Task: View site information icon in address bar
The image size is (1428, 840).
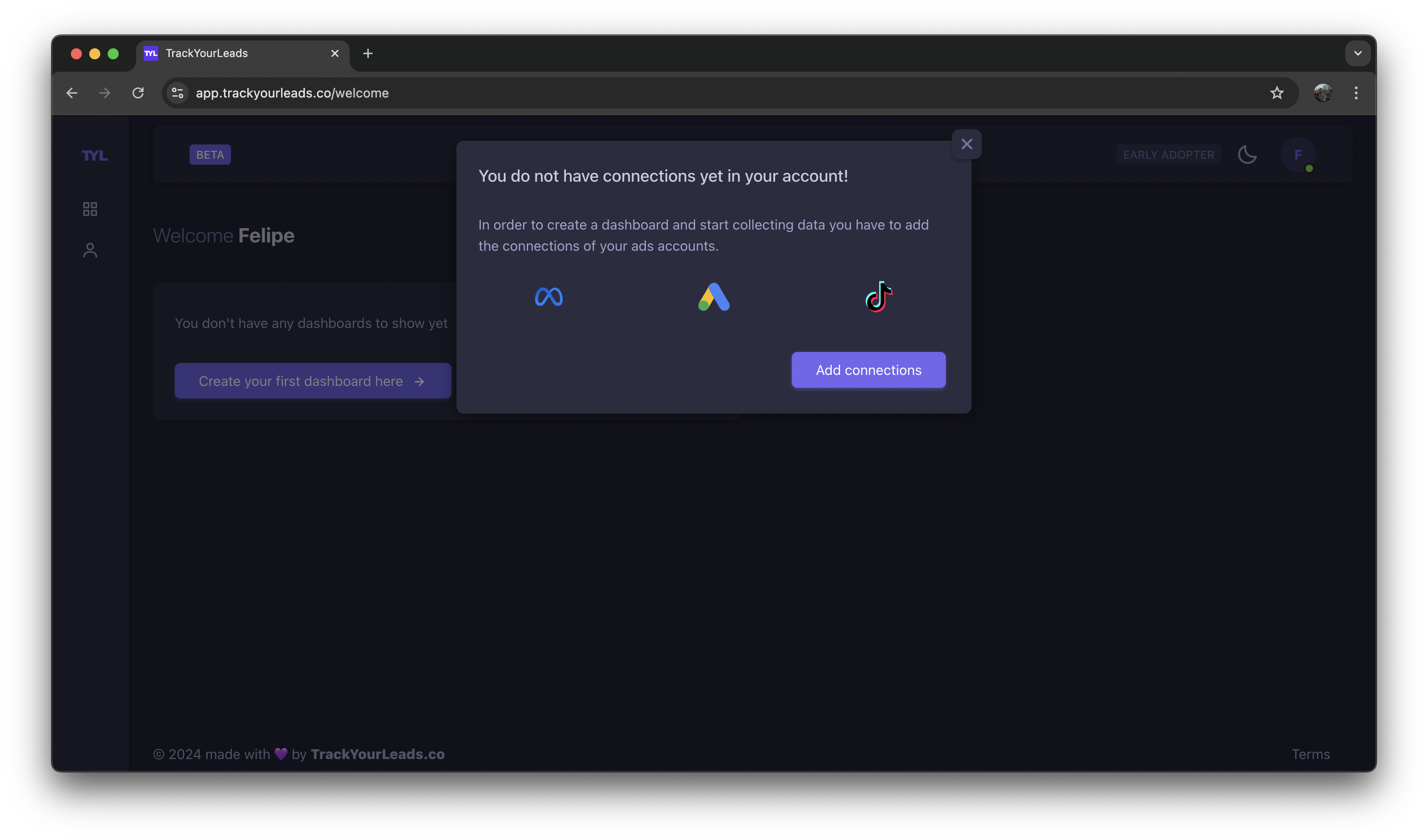Action: [178, 93]
